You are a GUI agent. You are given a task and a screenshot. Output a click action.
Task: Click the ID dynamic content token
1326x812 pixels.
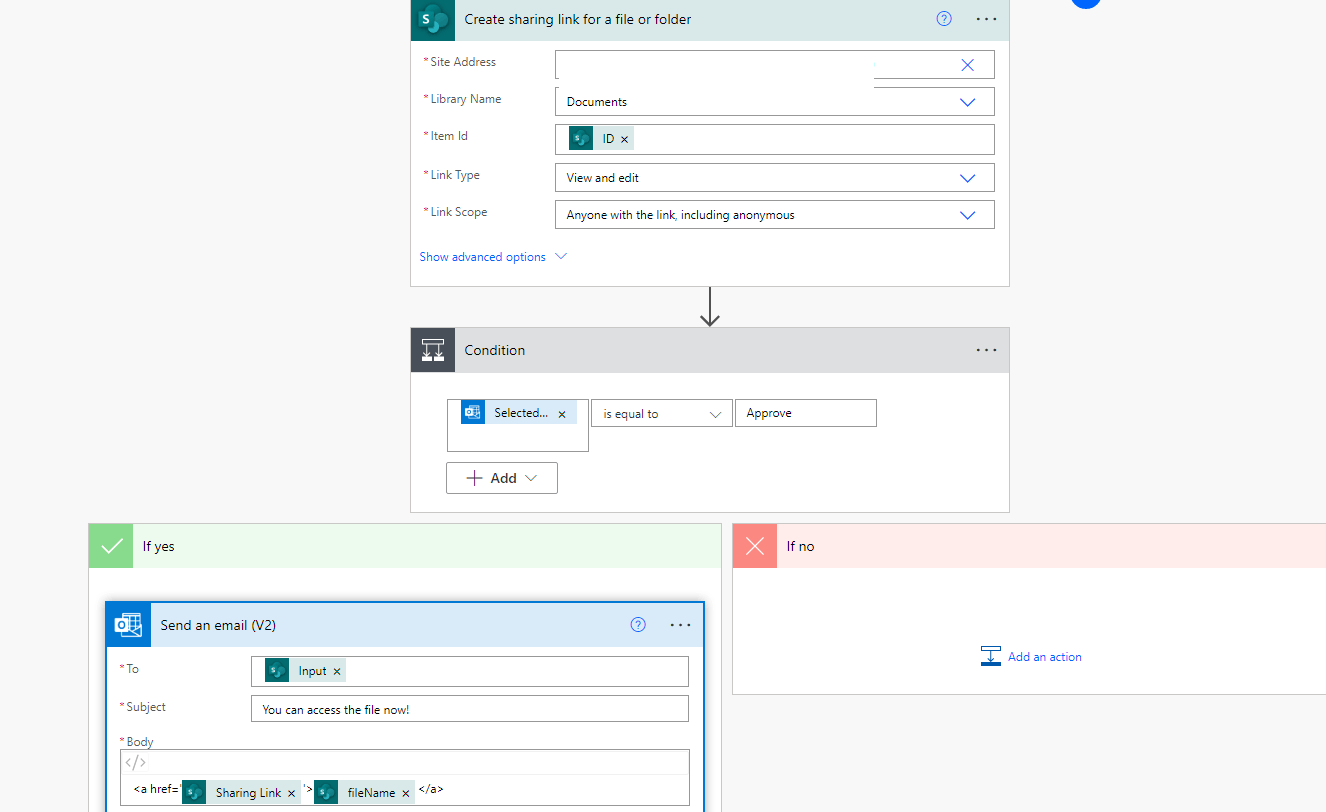[x=600, y=139]
